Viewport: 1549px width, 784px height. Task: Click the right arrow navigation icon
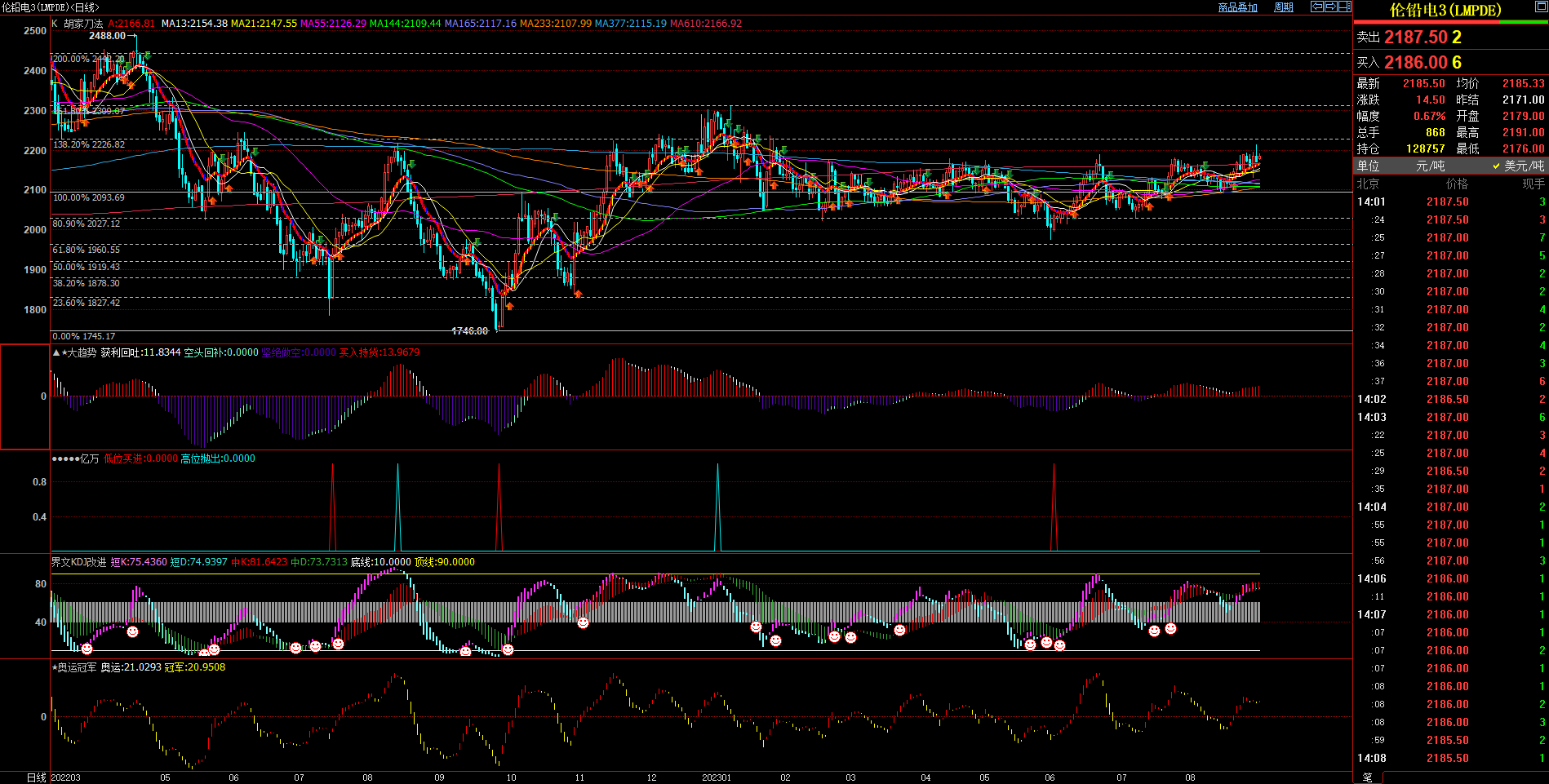coord(1330,7)
